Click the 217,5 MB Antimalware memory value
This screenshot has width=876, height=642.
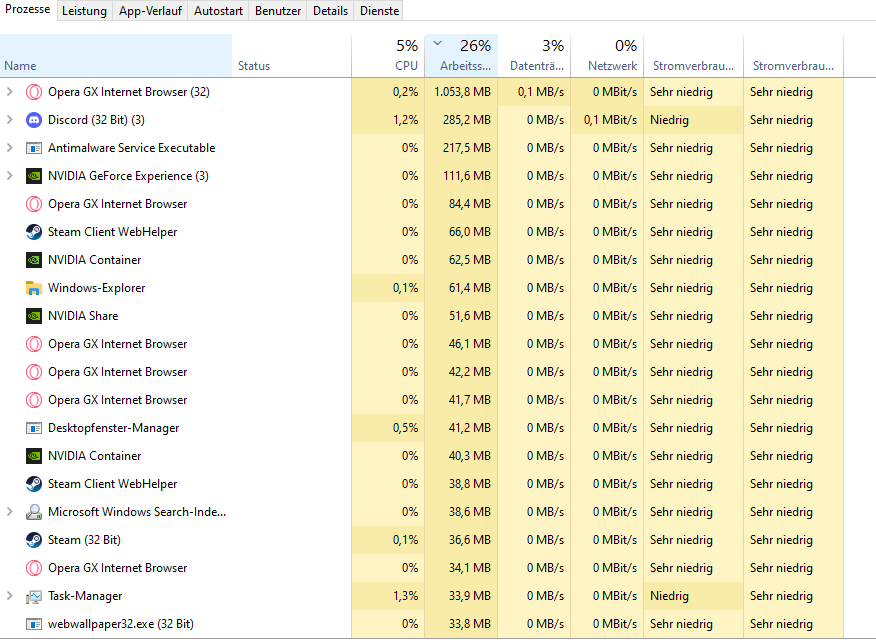point(466,148)
